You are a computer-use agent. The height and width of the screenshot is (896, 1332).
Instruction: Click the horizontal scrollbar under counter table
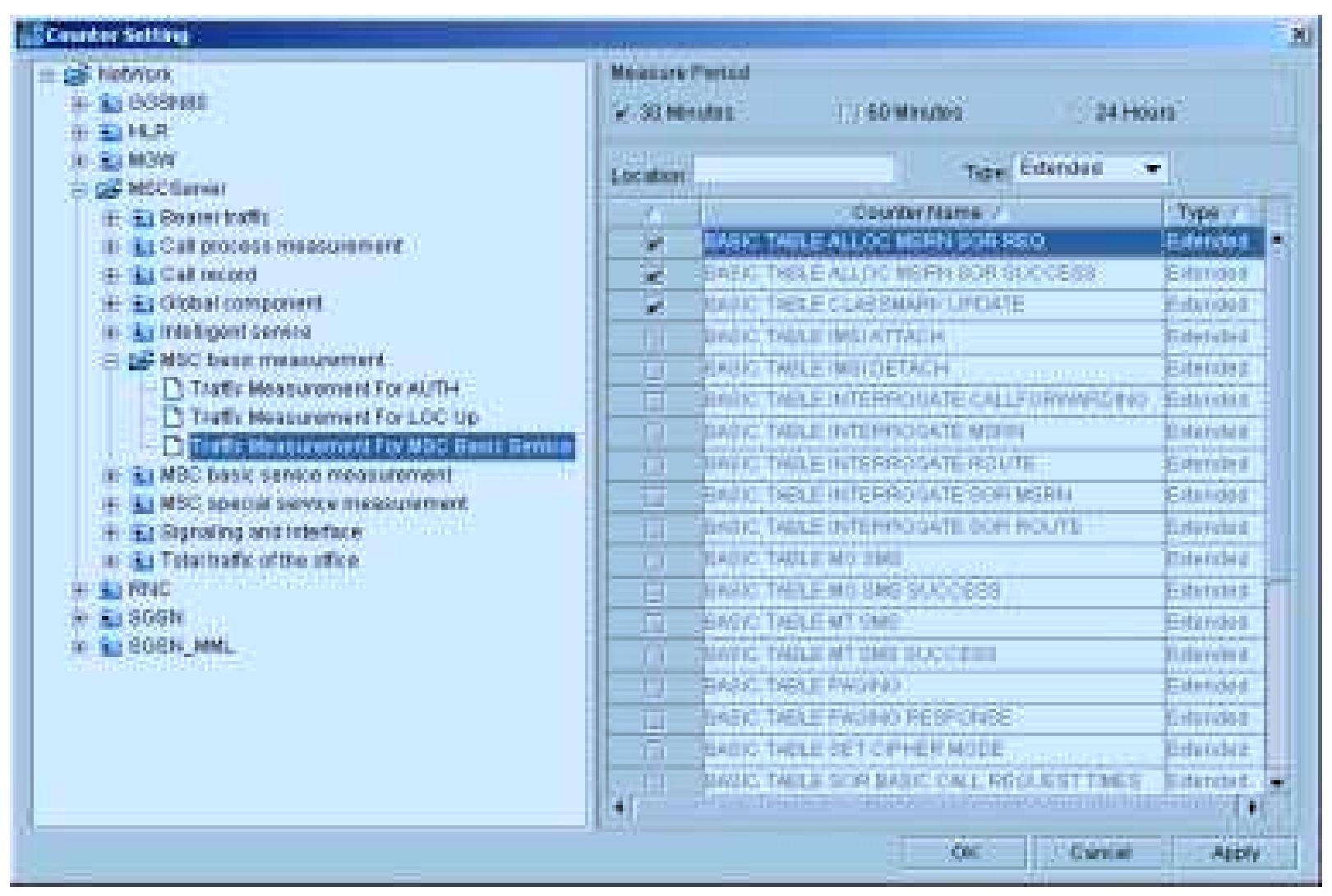coord(933,806)
